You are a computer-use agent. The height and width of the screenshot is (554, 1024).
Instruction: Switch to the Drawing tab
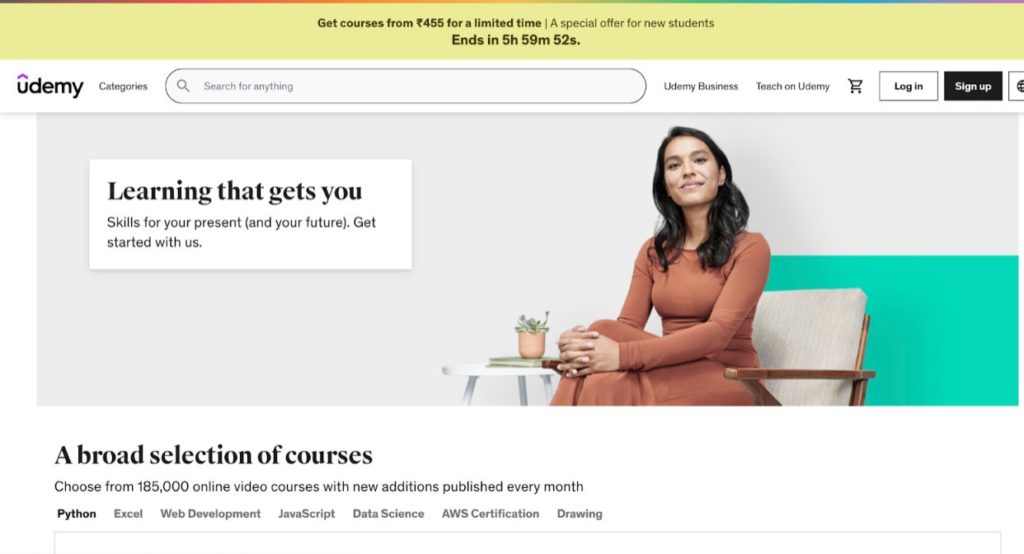click(579, 513)
